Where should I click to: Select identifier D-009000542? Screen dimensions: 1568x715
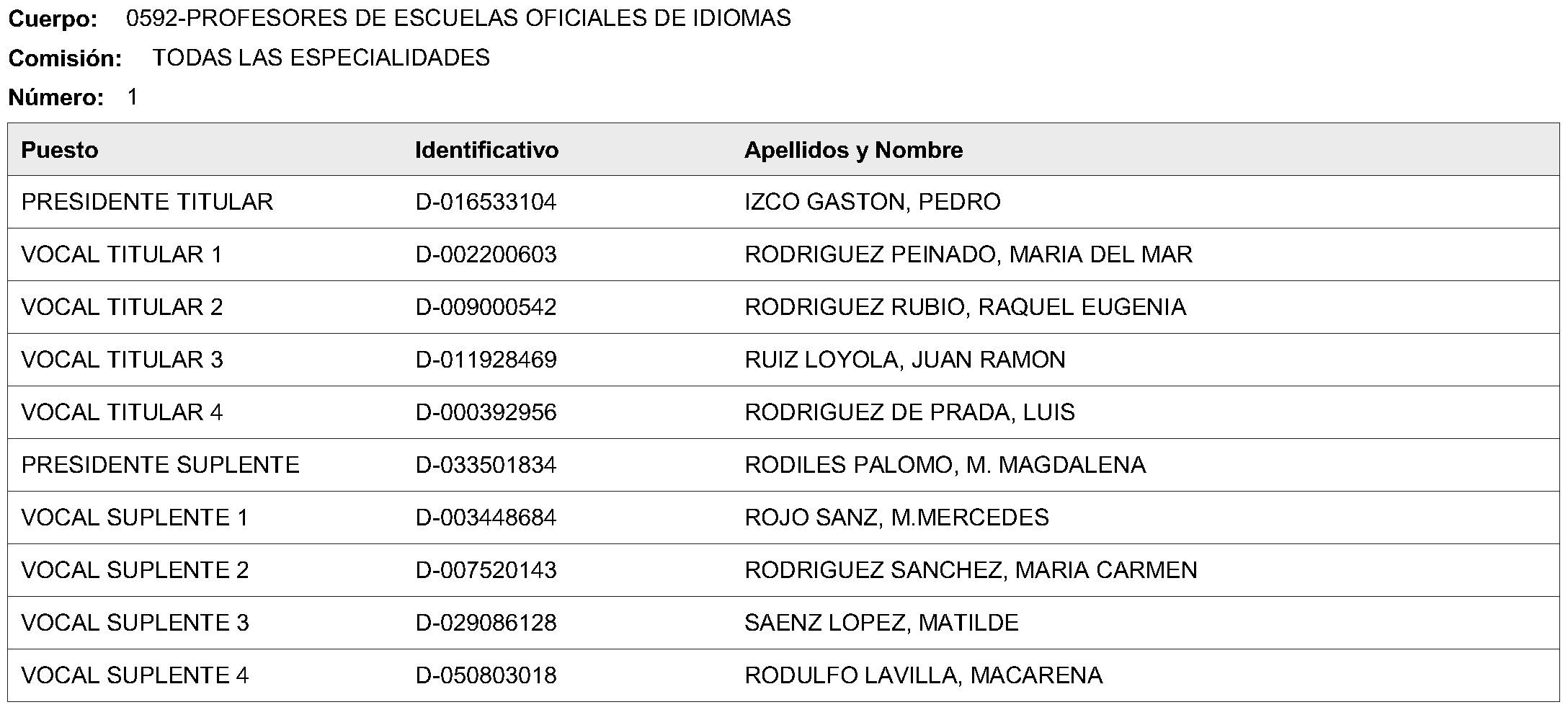pos(486,307)
